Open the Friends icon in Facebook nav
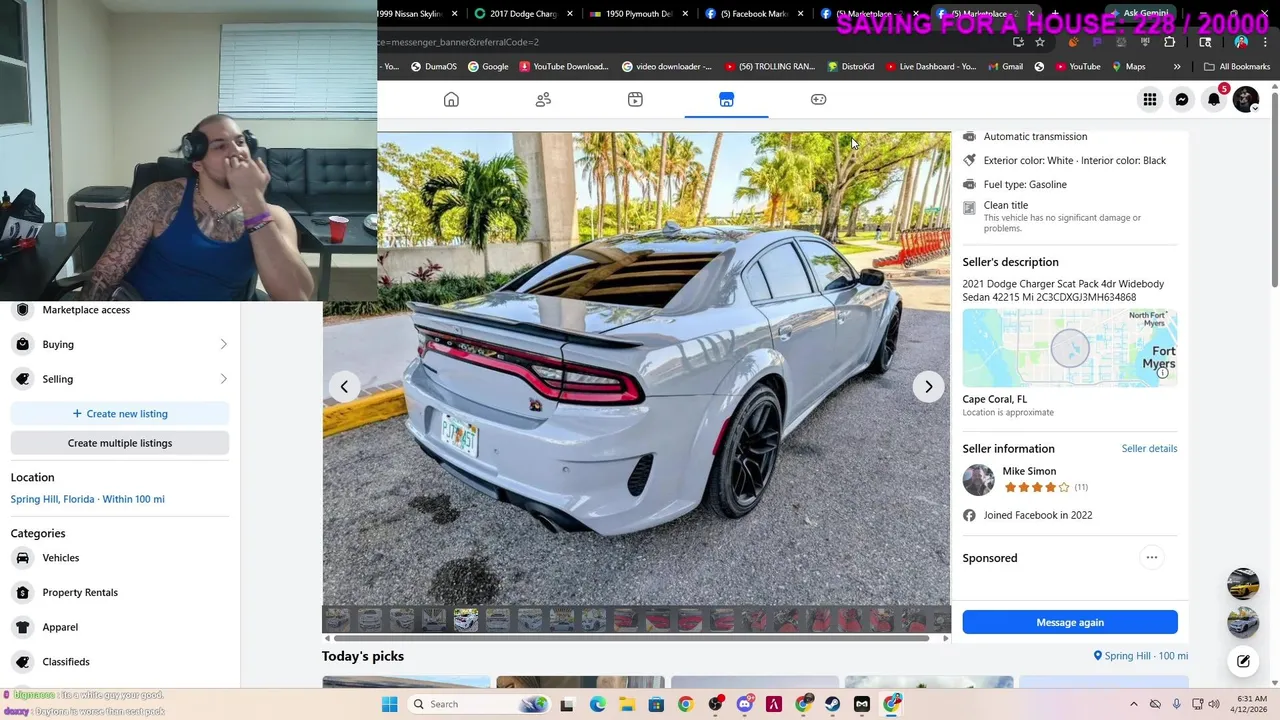Image resolution: width=1280 pixels, height=720 pixels. click(543, 99)
